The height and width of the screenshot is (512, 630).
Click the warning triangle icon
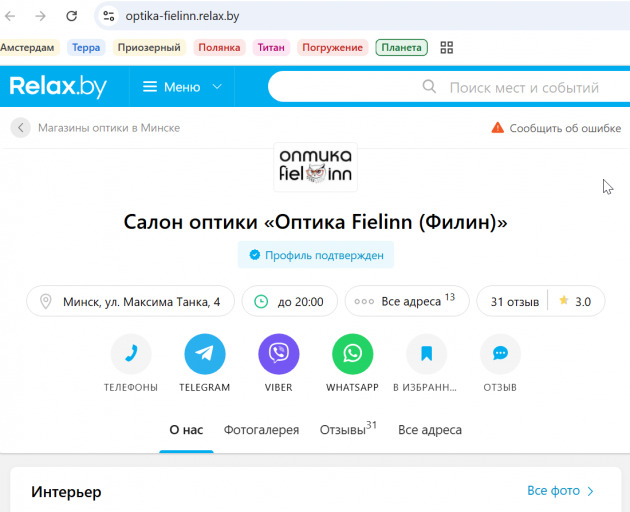pyautogui.click(x=497, y=127)
